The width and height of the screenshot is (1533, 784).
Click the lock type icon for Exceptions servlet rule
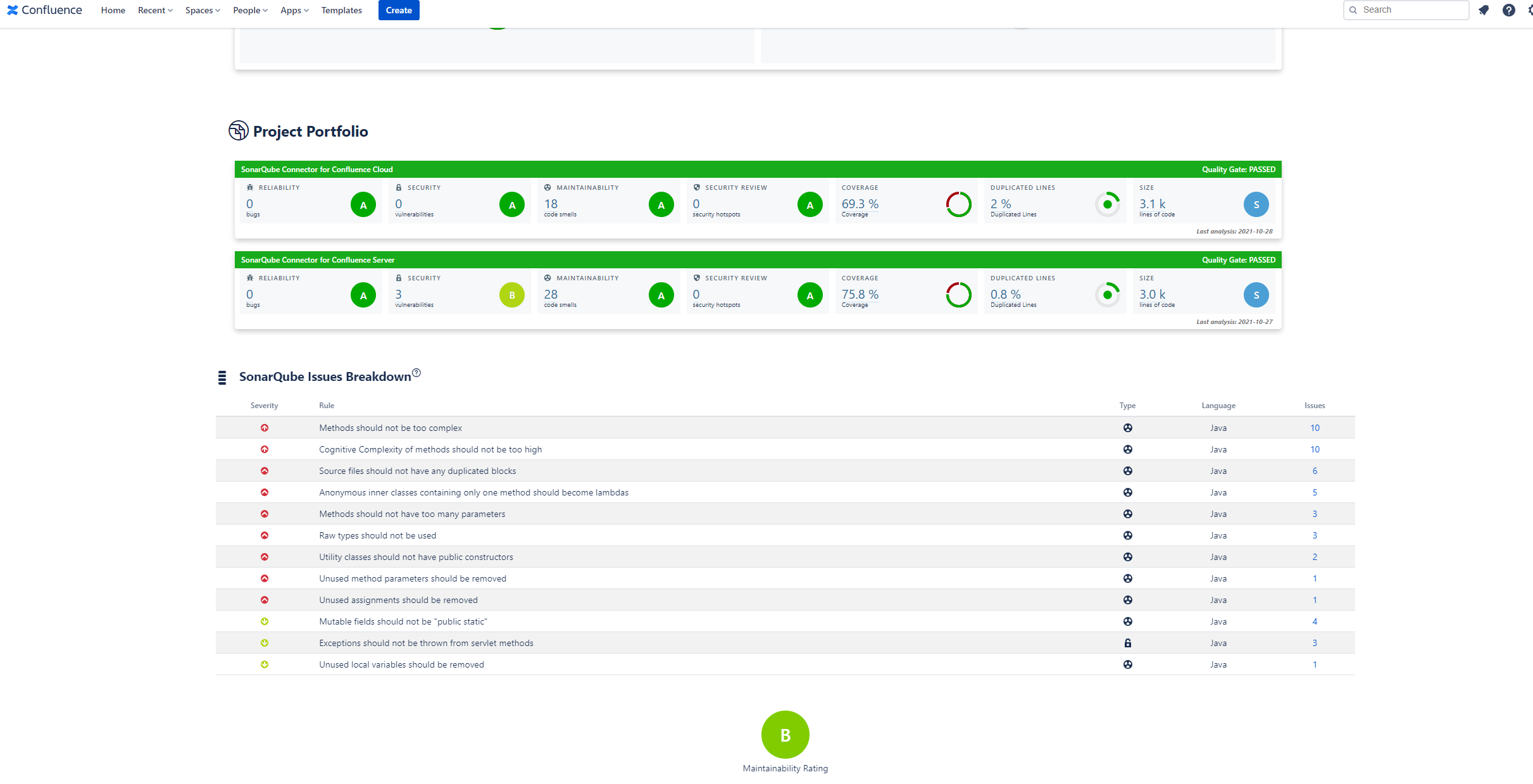1128,643
